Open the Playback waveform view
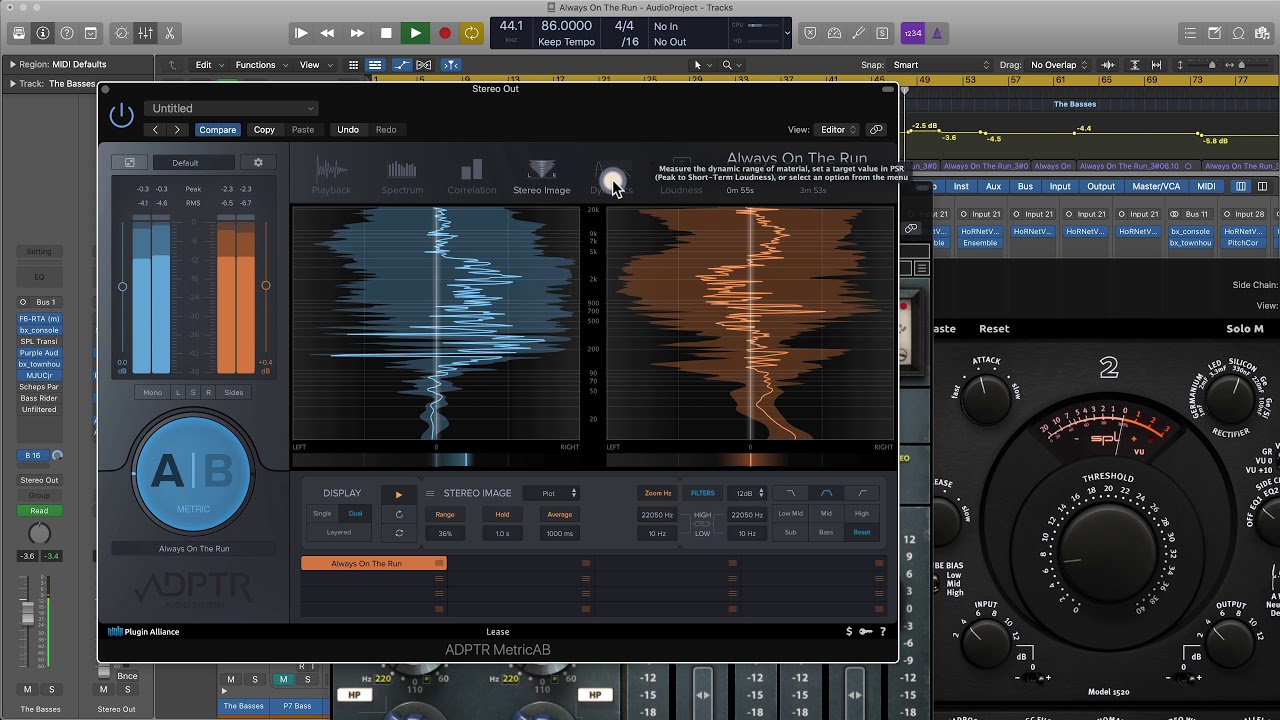Screen dimensions: 1280x720 click(x=331, y=176)
